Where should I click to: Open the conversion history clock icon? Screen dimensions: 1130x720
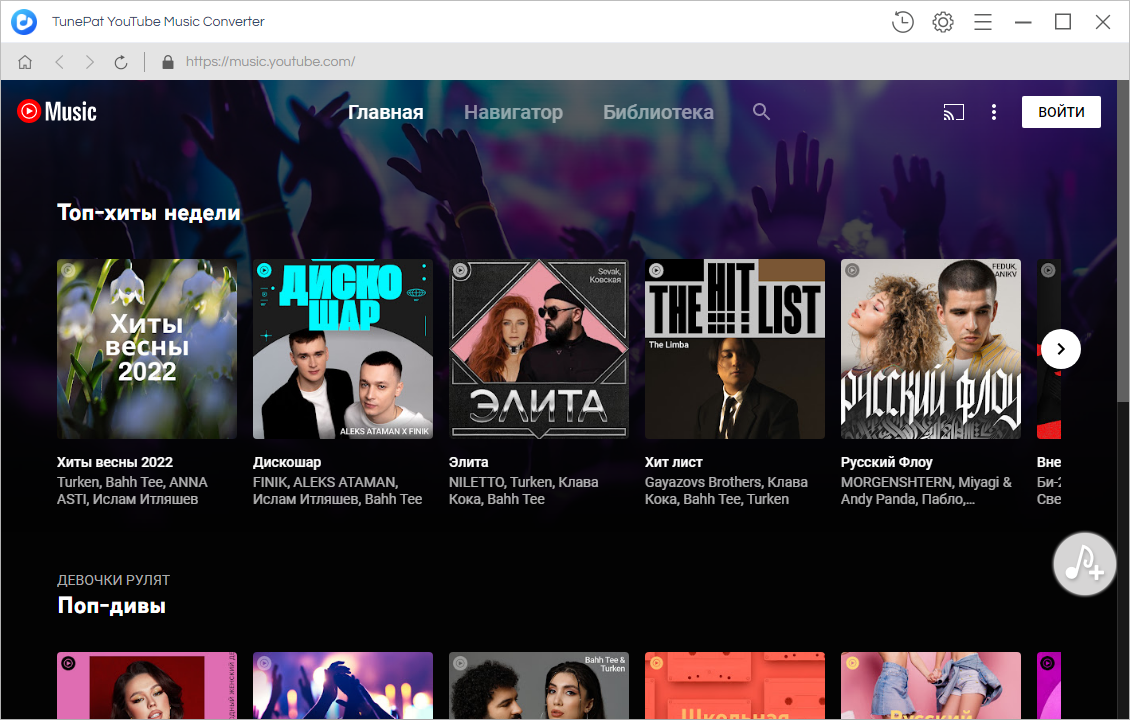(x=902, y=22)
